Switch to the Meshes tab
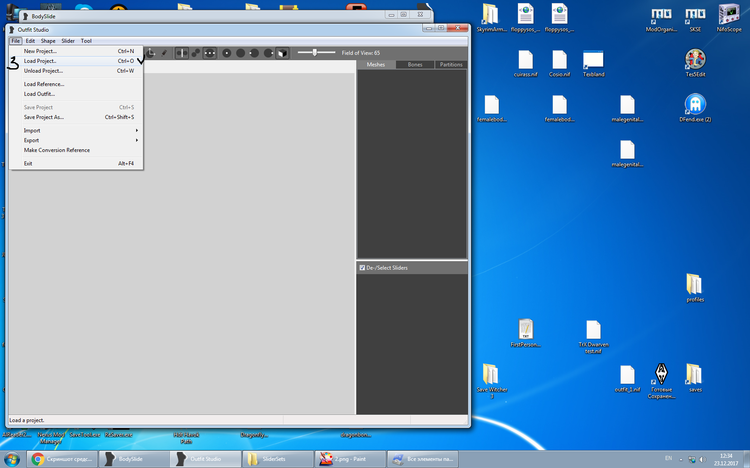 tap(376, 65)
